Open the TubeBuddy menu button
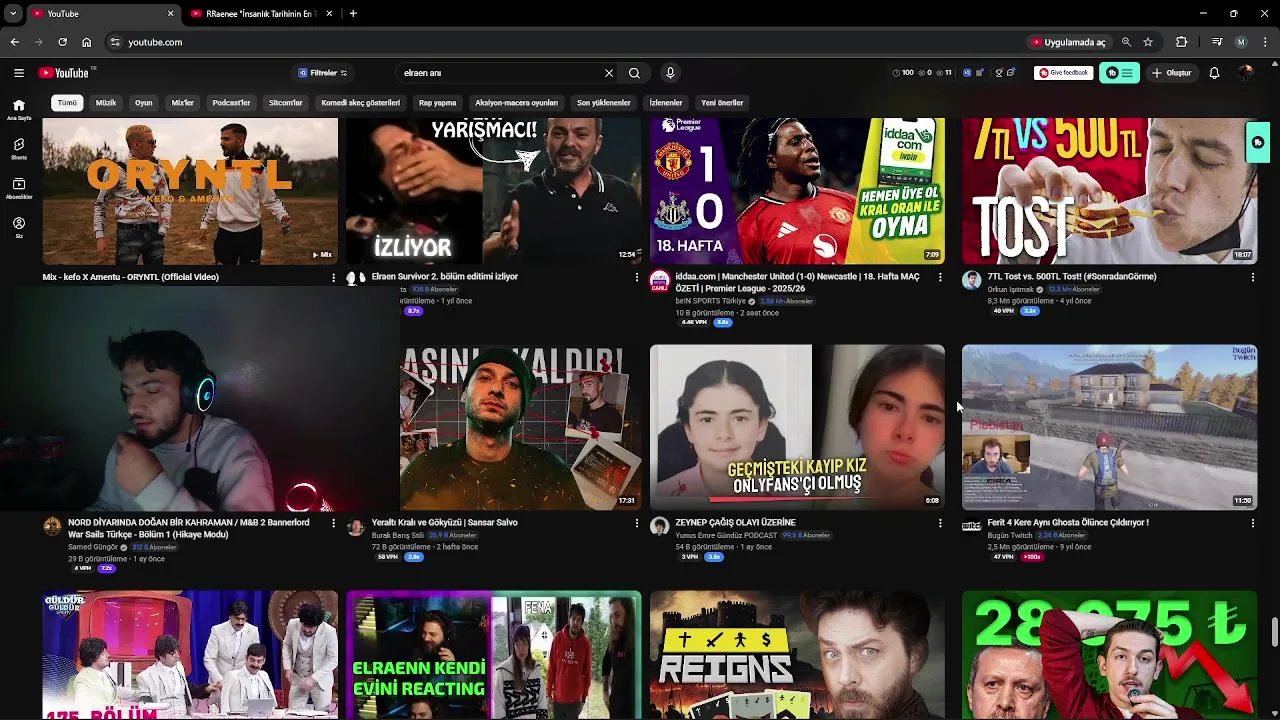Viewport: 1280px width, 720px height. (x=1119, y=73)
